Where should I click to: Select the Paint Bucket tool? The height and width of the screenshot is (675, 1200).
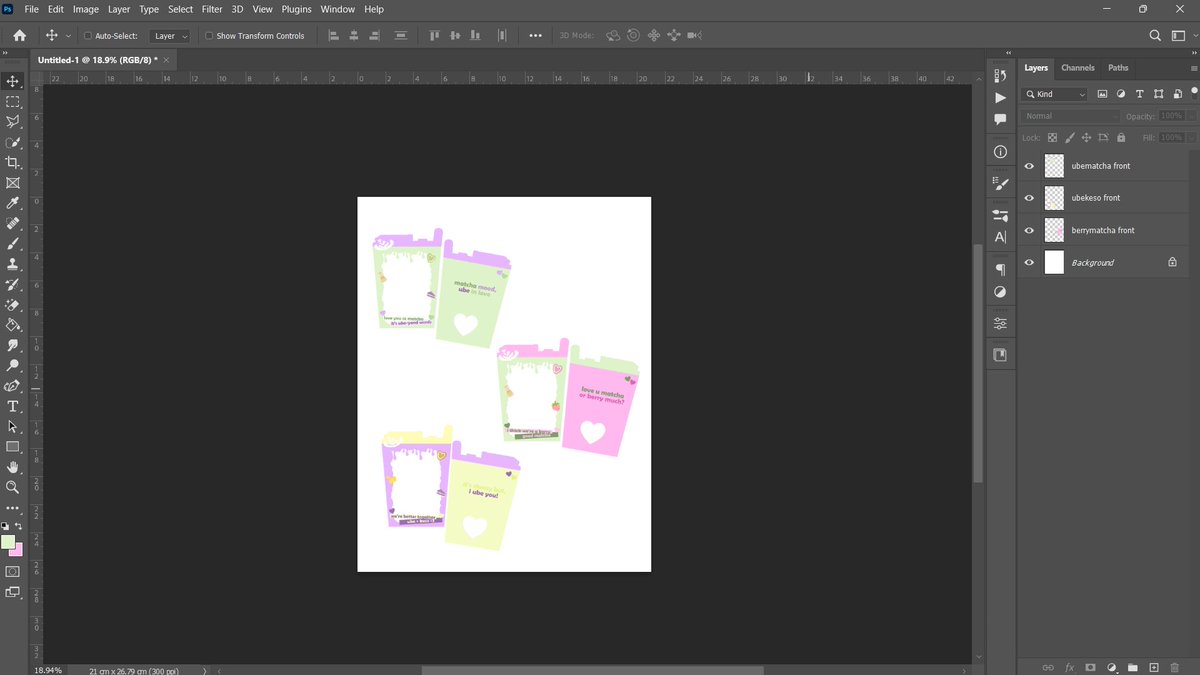pos(13,325)
